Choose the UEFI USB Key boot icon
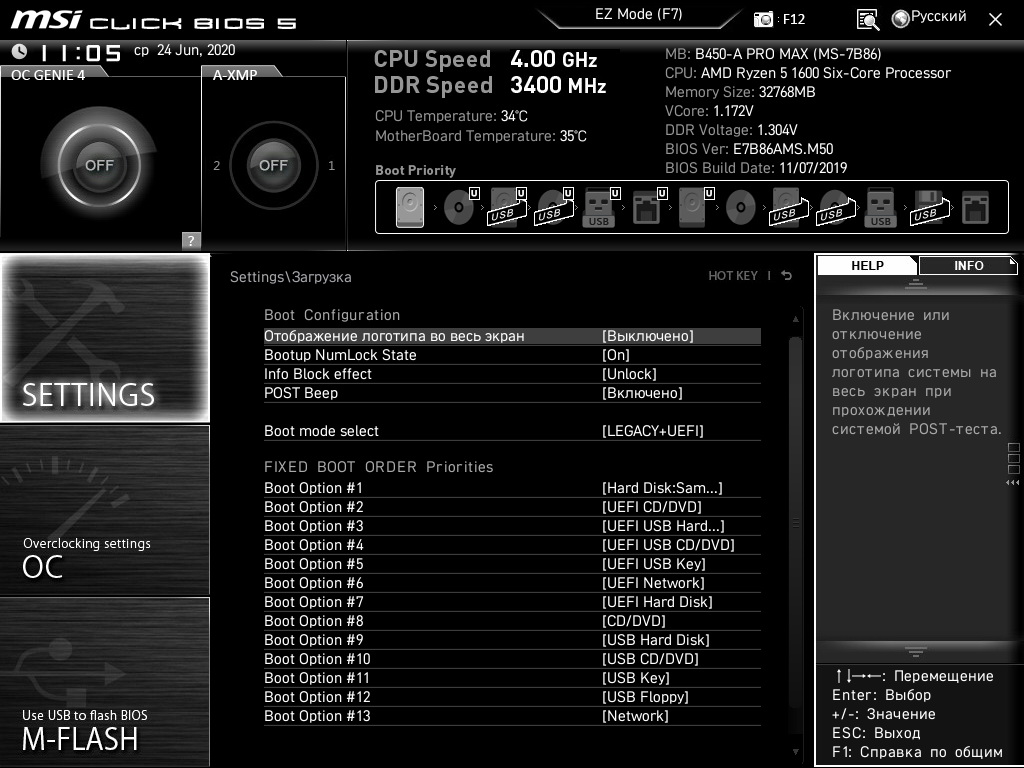This screenshot has height=768, width=1024. (x=600, y=207)
